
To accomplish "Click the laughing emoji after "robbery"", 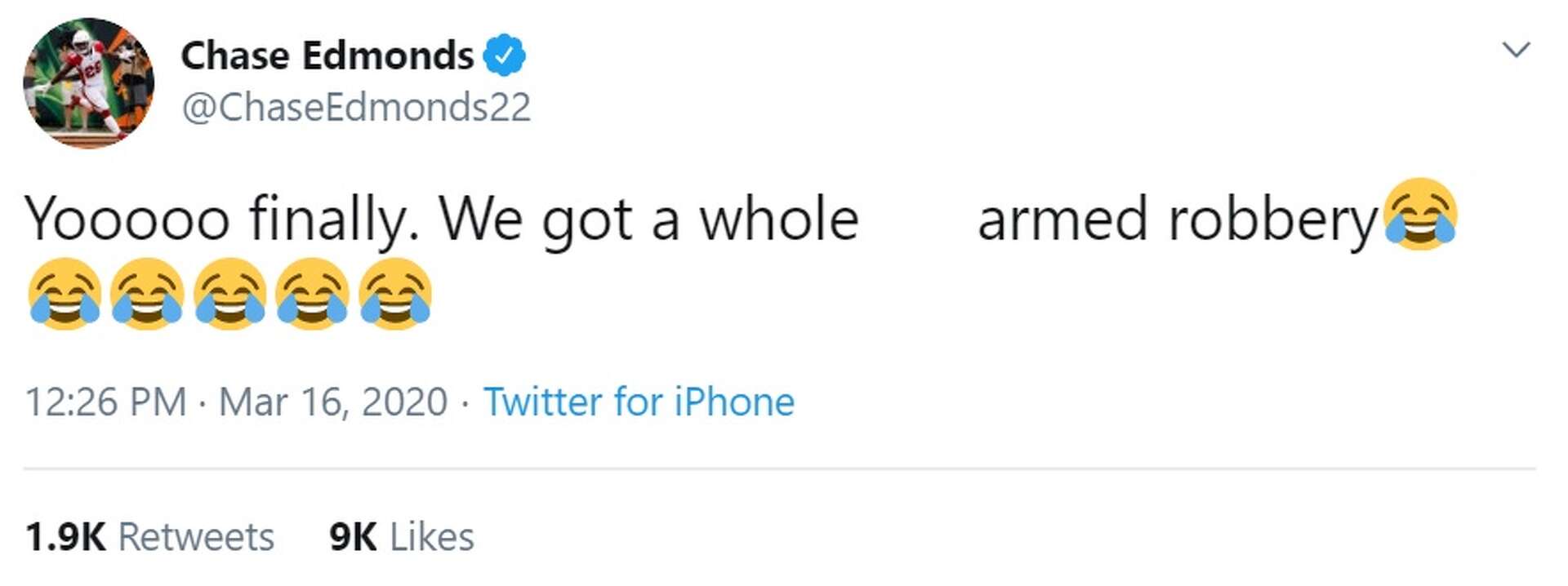I will 1420,214.
